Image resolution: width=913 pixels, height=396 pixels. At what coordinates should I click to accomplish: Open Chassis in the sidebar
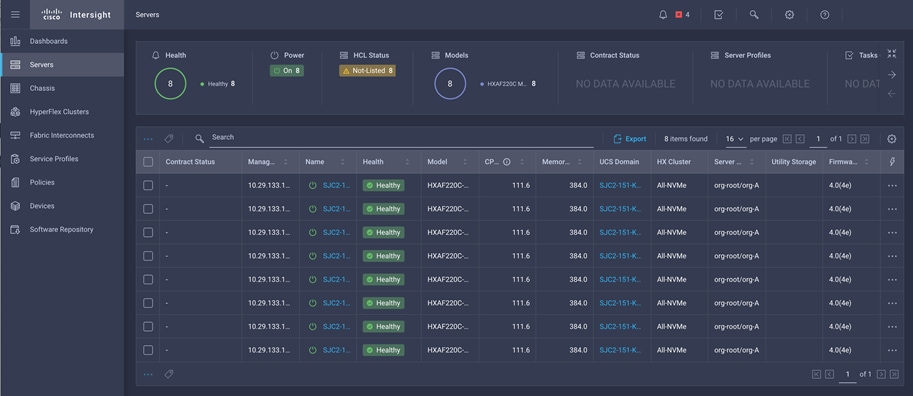coord(62,88)
